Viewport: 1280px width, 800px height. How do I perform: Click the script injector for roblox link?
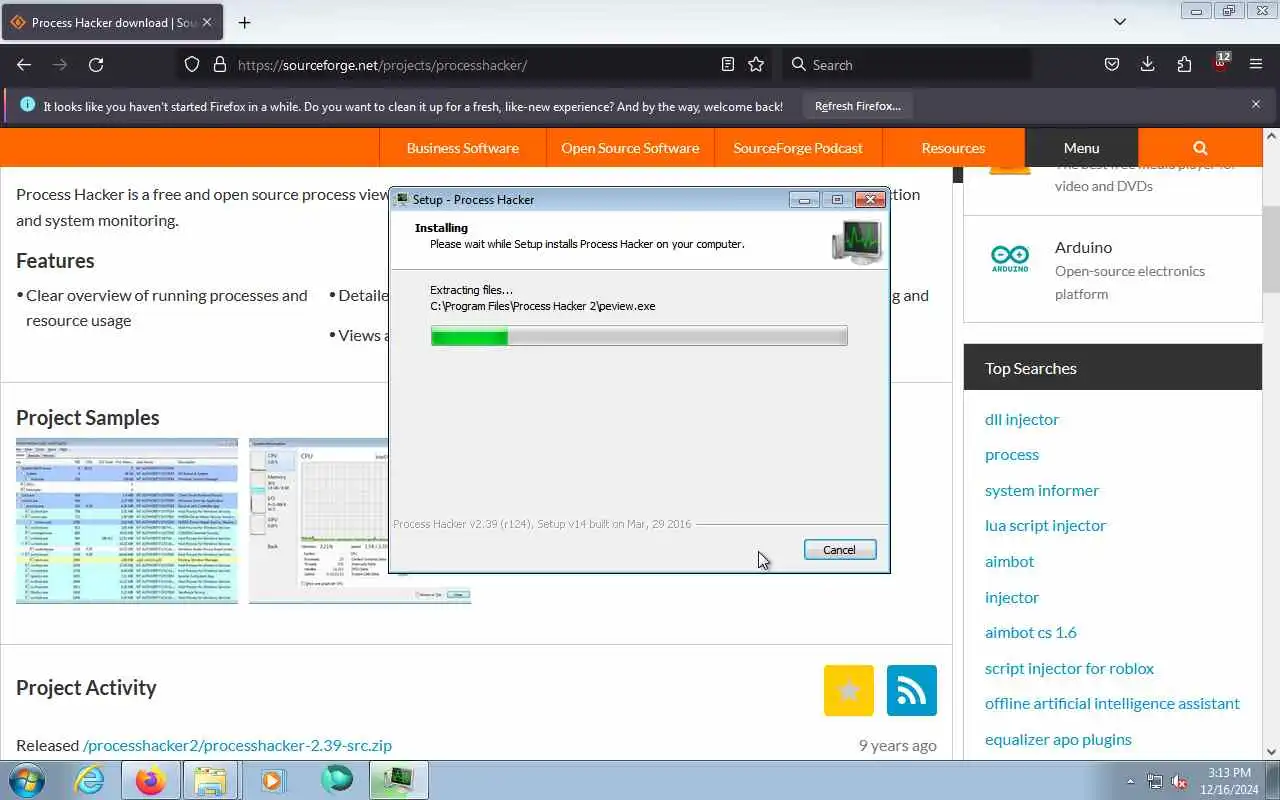click(x=1069, y=668)
